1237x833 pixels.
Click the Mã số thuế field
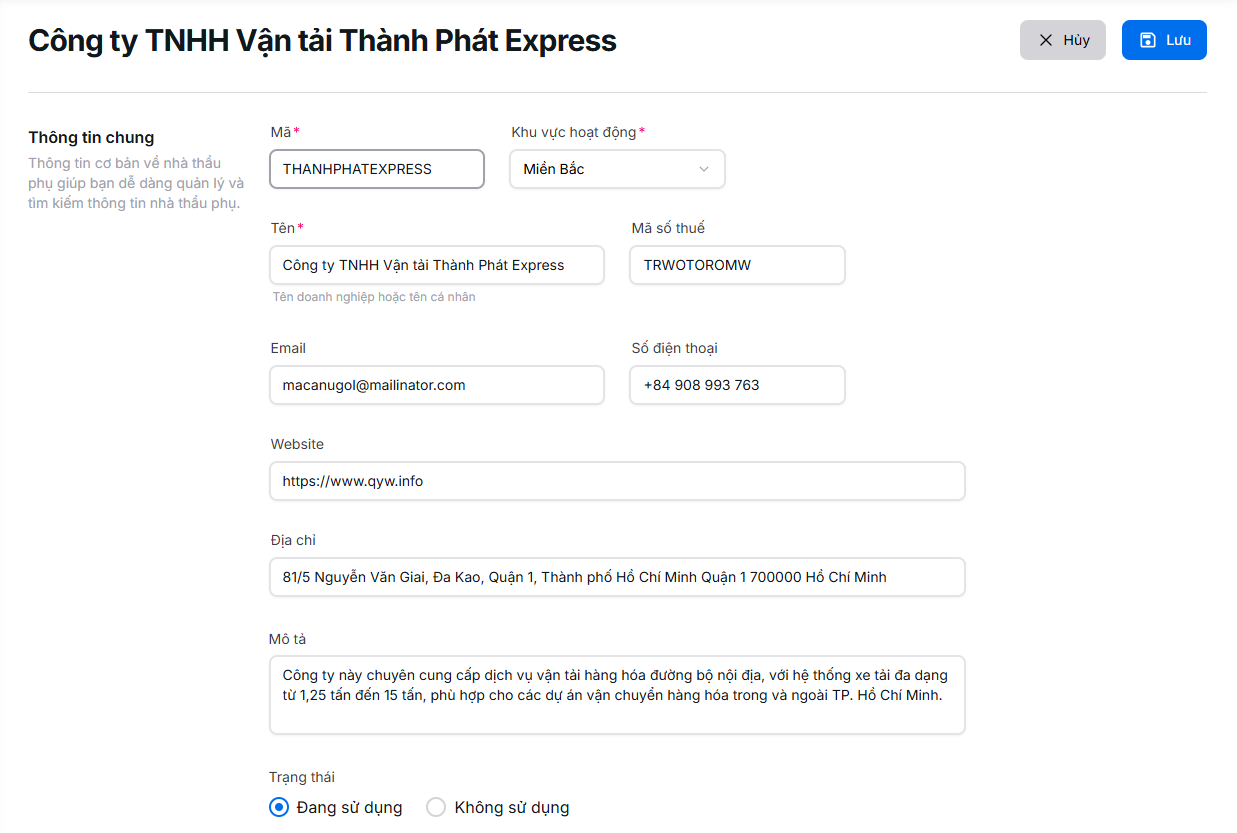(x=737, y=265)
